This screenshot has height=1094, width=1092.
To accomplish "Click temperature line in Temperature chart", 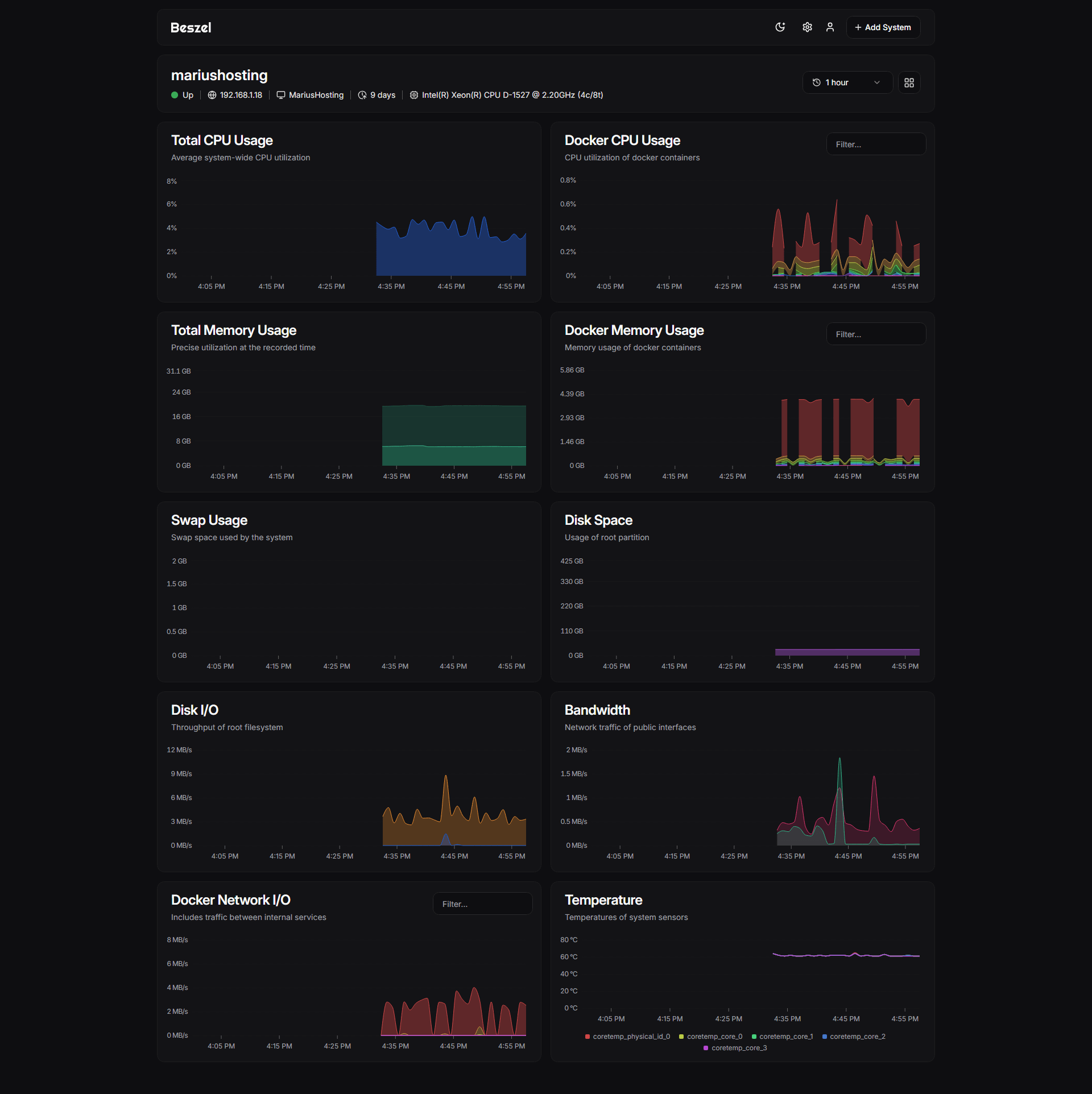I will pos(846,955).
